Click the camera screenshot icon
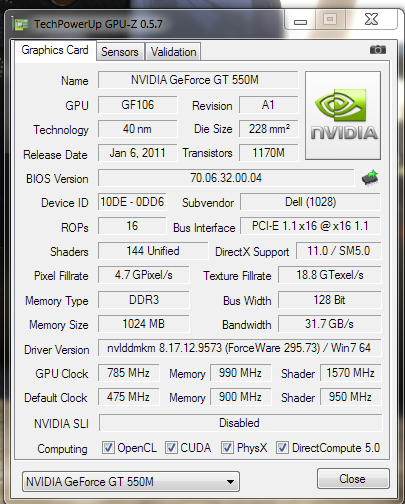The height and width of the screenshot is (504, 405). point(378,50)
